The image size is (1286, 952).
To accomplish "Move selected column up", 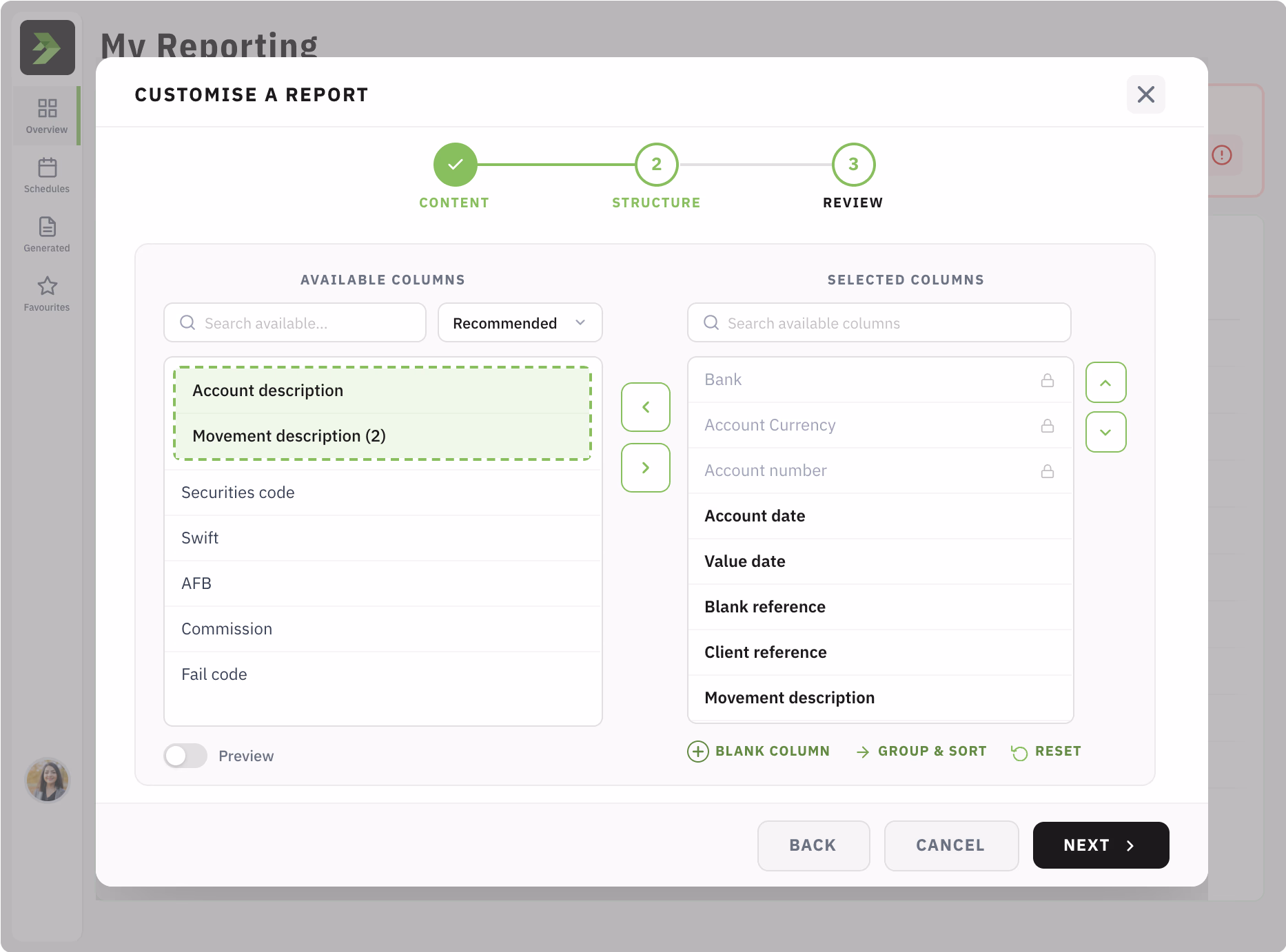I will (x=1106, y=382).
